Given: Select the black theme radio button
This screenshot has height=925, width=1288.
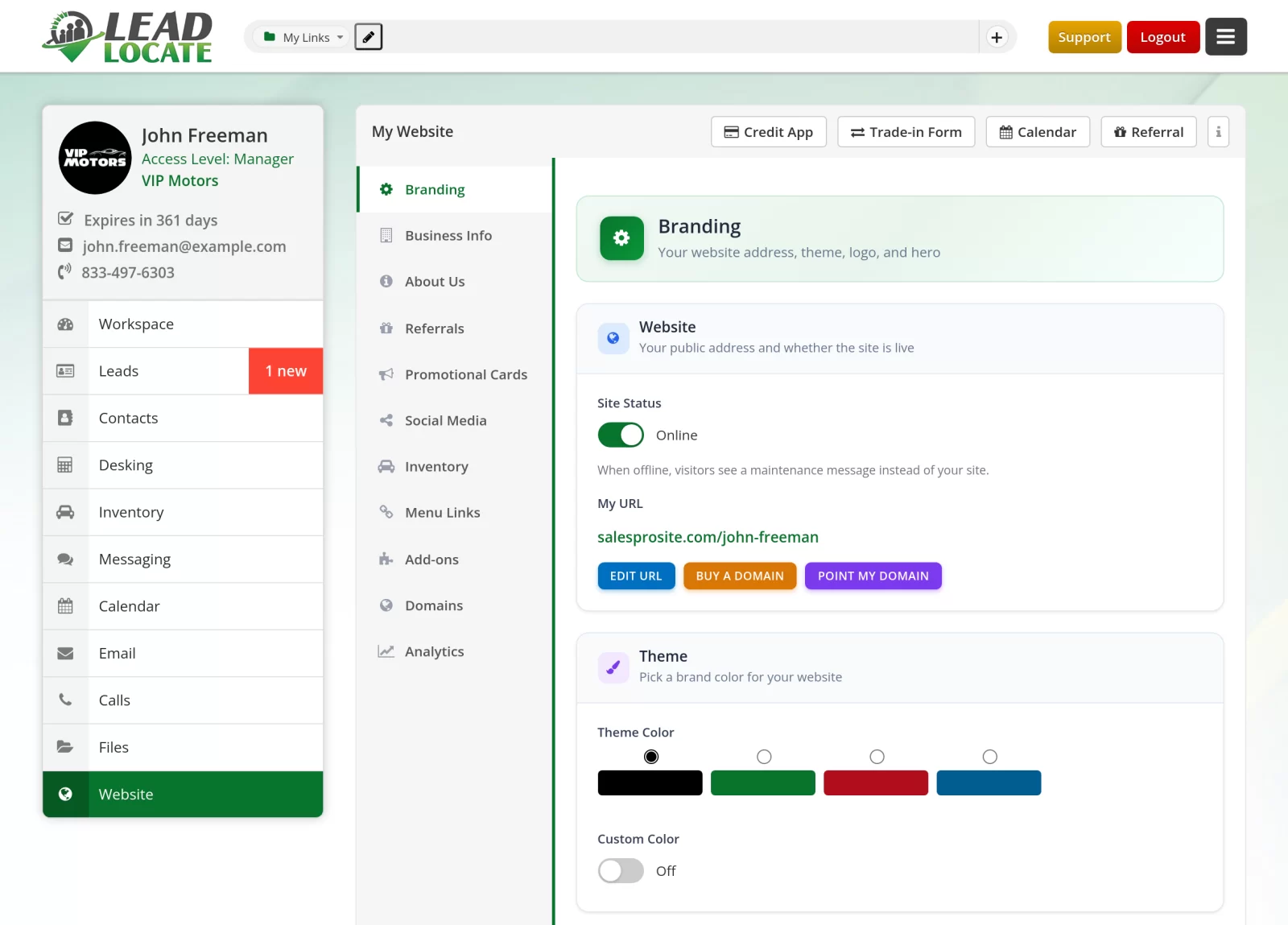Looking at the screenshot, I should coord(651,757).
